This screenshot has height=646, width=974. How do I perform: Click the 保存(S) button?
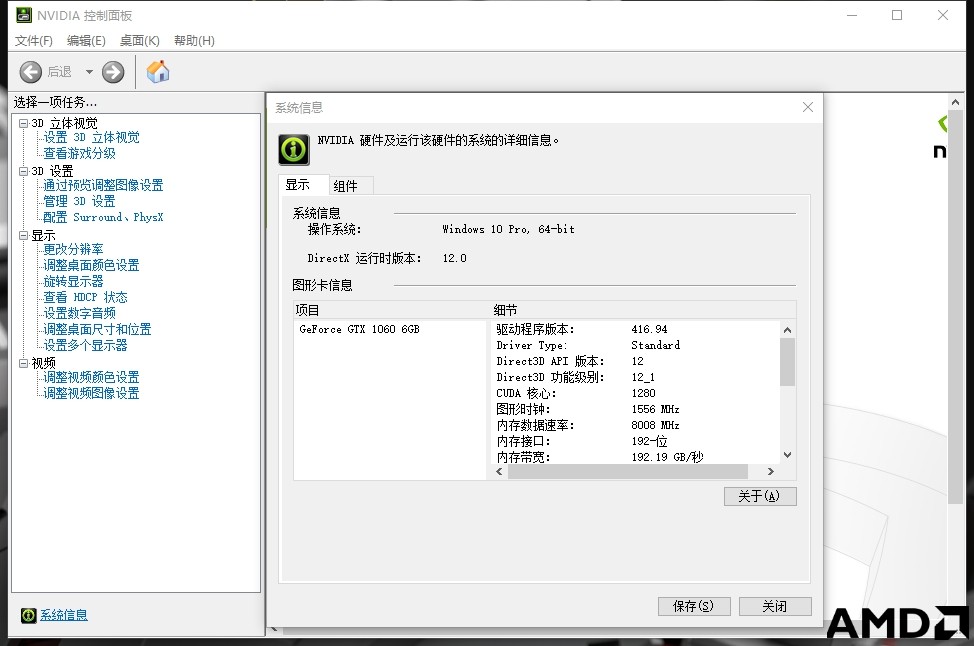pyautogui.click(x=694, y=606)
